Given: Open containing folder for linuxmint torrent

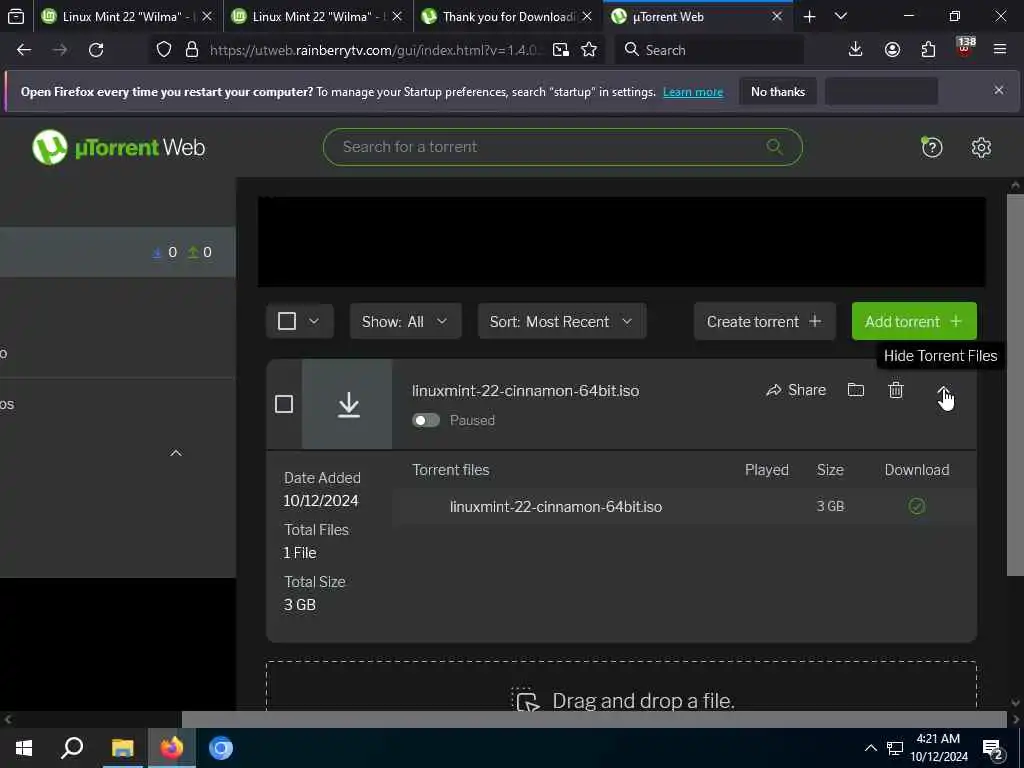Looking at the screenshot, I should pyautogui.click(x=856, y=390).
